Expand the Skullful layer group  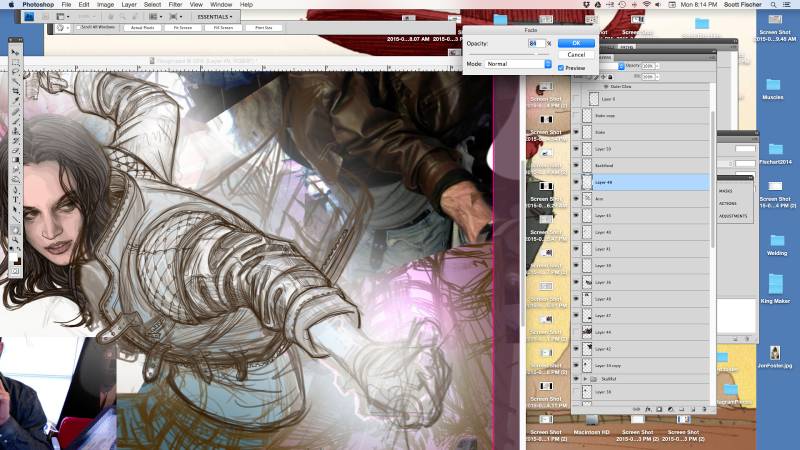click(586, 379)
